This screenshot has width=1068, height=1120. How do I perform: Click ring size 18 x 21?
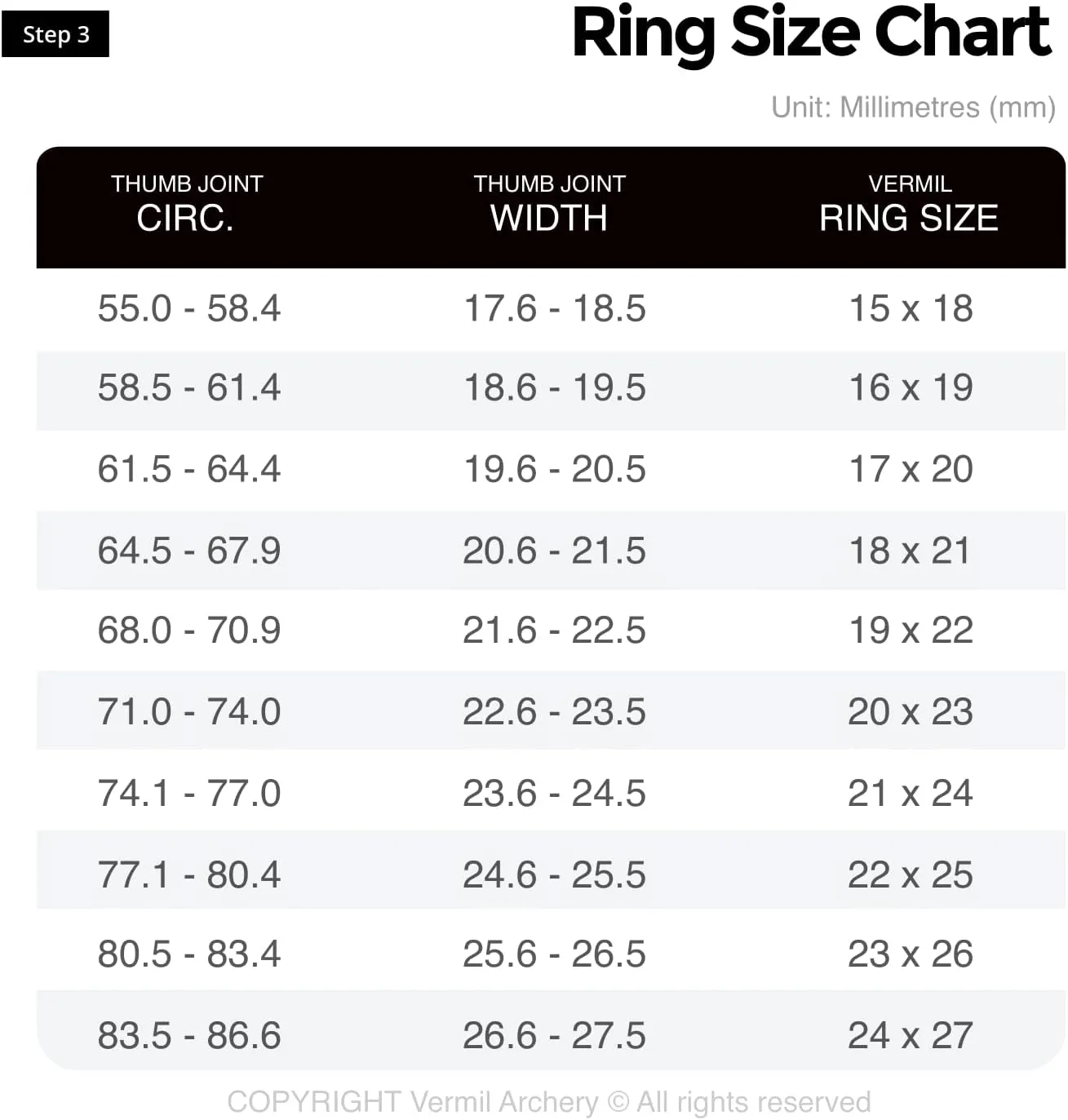[x=911, y=551]
